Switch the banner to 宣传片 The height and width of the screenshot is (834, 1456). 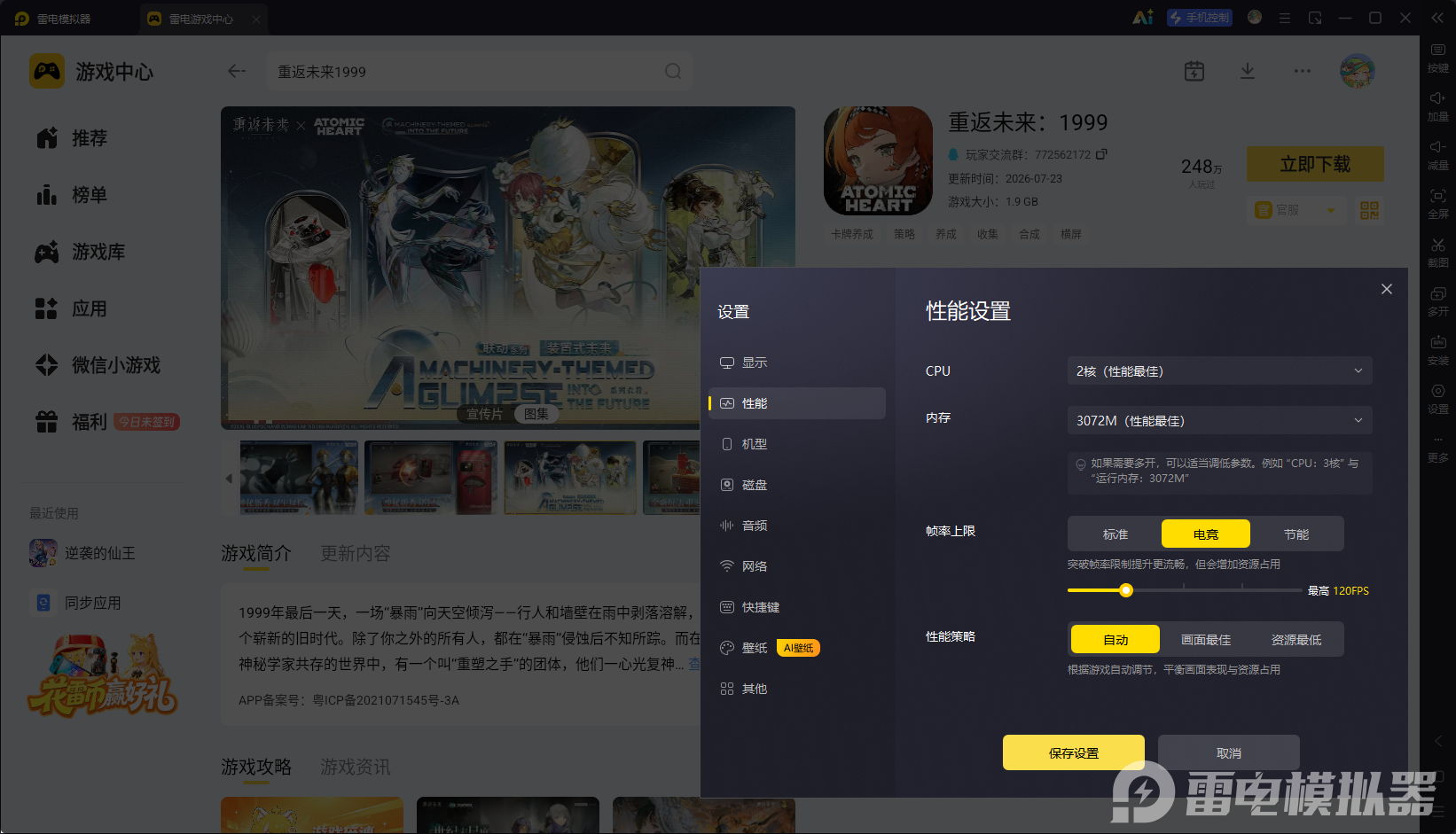(484, 414)
